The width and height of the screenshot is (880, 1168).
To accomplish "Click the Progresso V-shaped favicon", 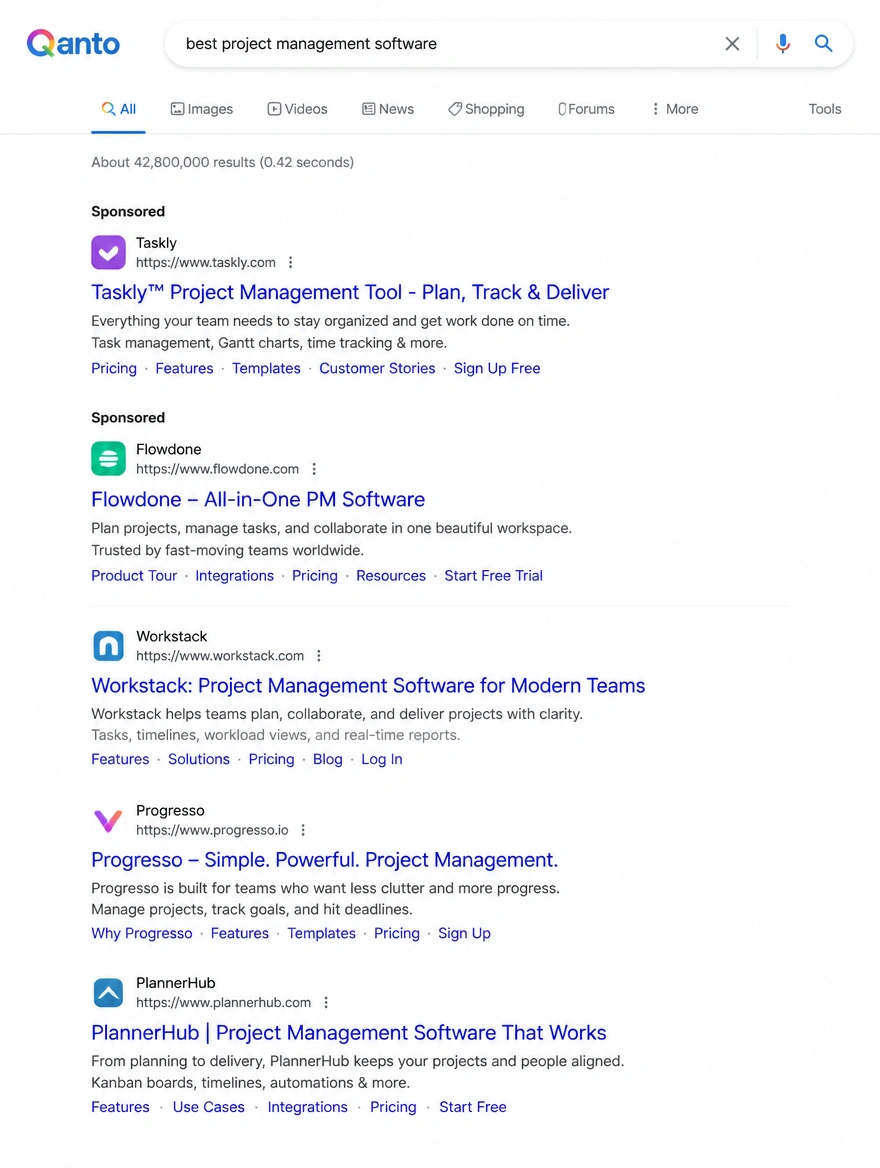I will tap(108, 821).
